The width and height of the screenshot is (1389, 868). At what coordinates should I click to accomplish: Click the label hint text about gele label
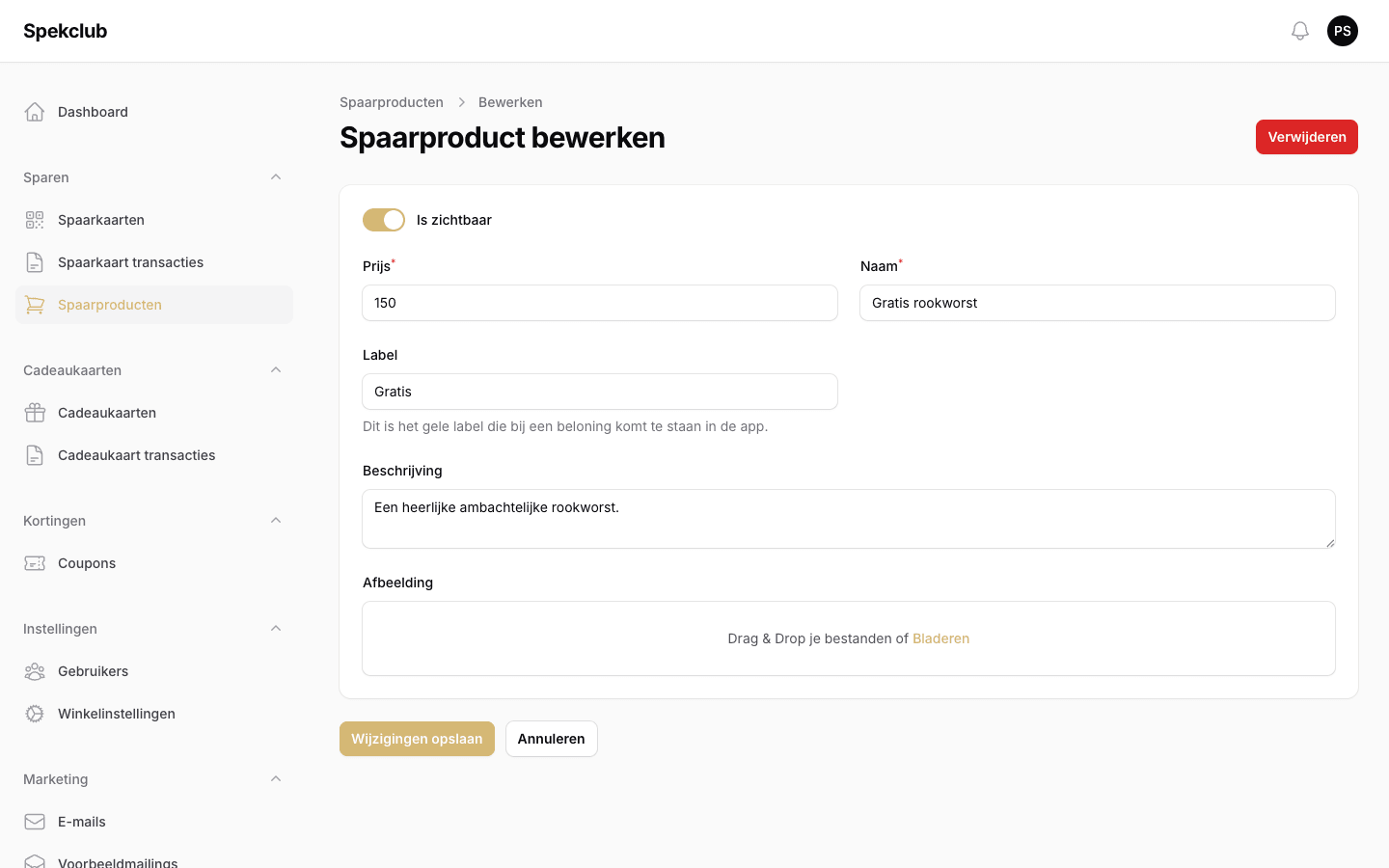[565, 426]
